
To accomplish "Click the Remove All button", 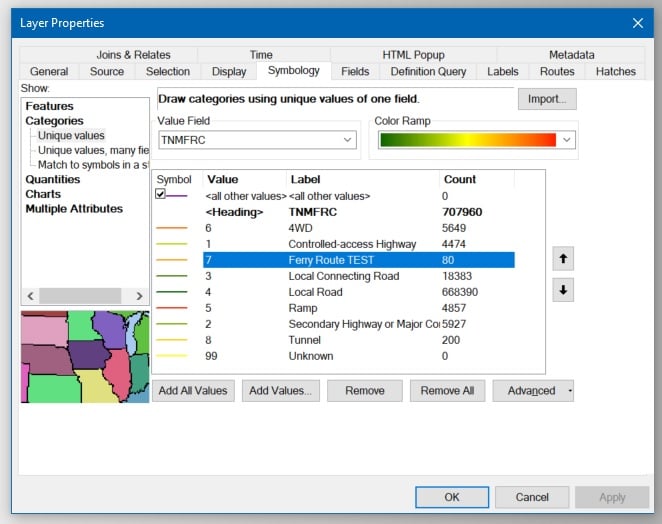I will coord(447,391).
